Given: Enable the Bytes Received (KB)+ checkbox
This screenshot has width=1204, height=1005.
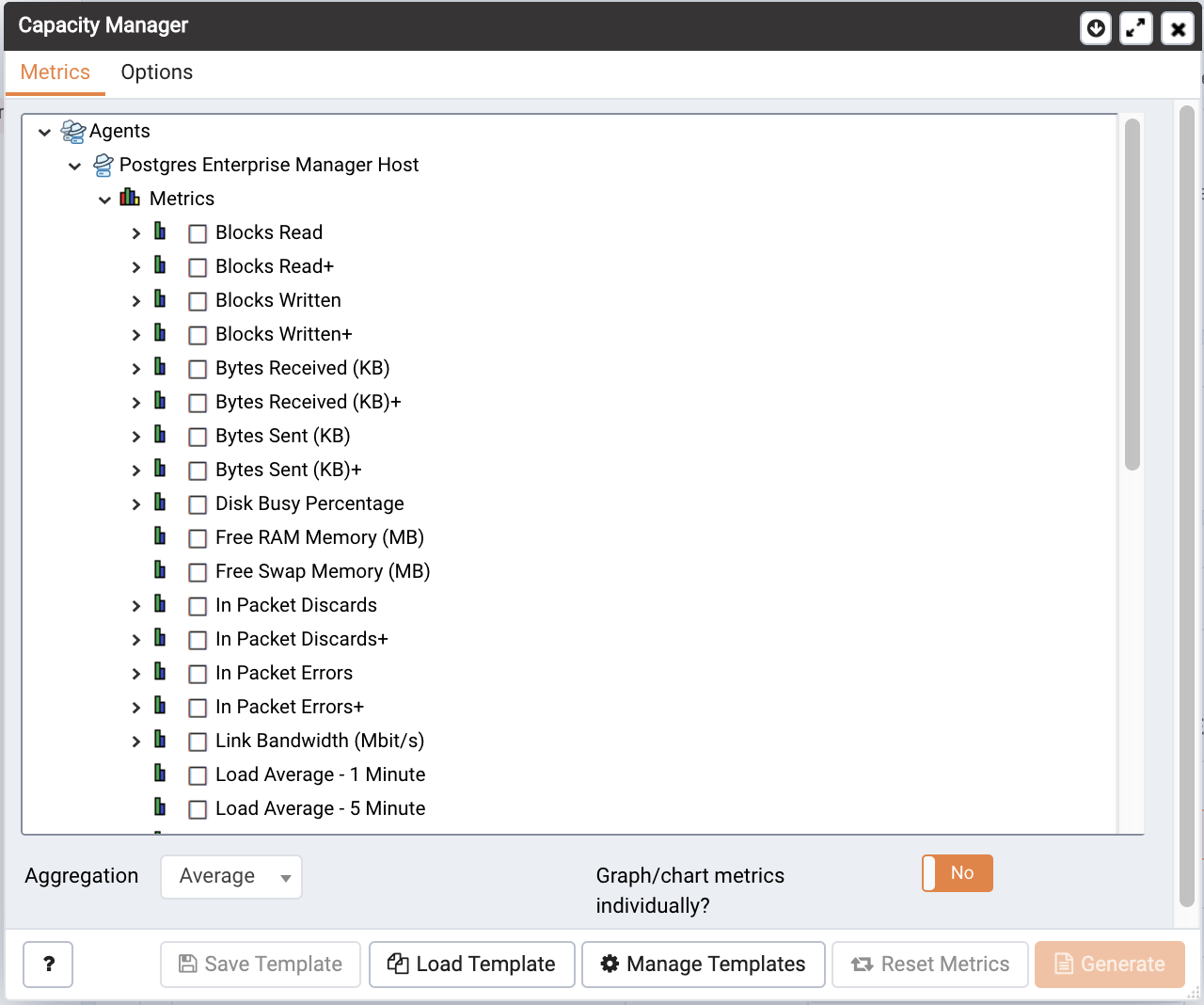Looking at the screenshot, I should pyautogui.click(x=198, y=403).
